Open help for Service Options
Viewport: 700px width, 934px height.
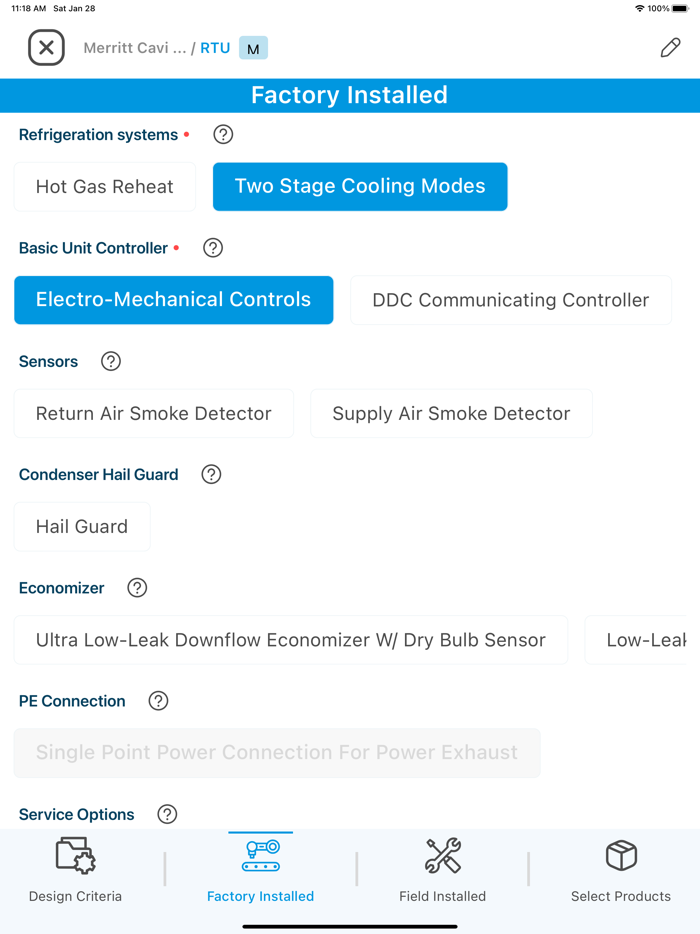166,814
